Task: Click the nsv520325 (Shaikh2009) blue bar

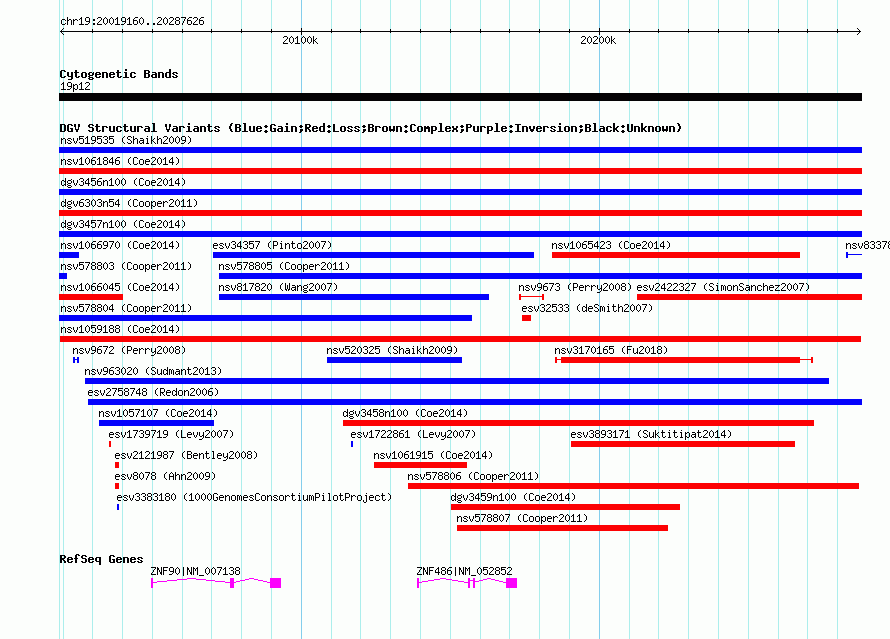Action: [394, 360]
